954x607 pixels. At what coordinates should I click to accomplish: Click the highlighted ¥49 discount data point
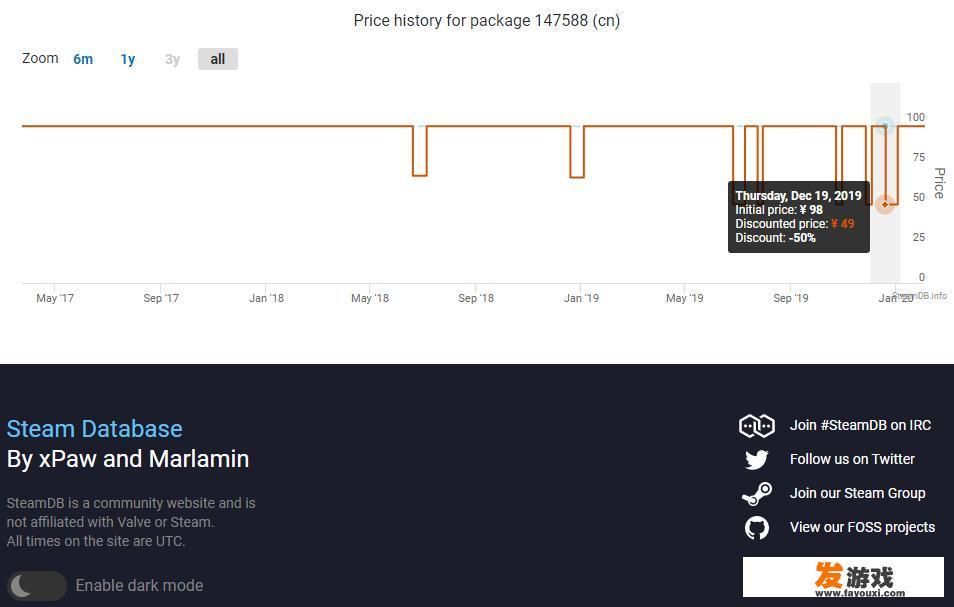[x=885, y=204]
